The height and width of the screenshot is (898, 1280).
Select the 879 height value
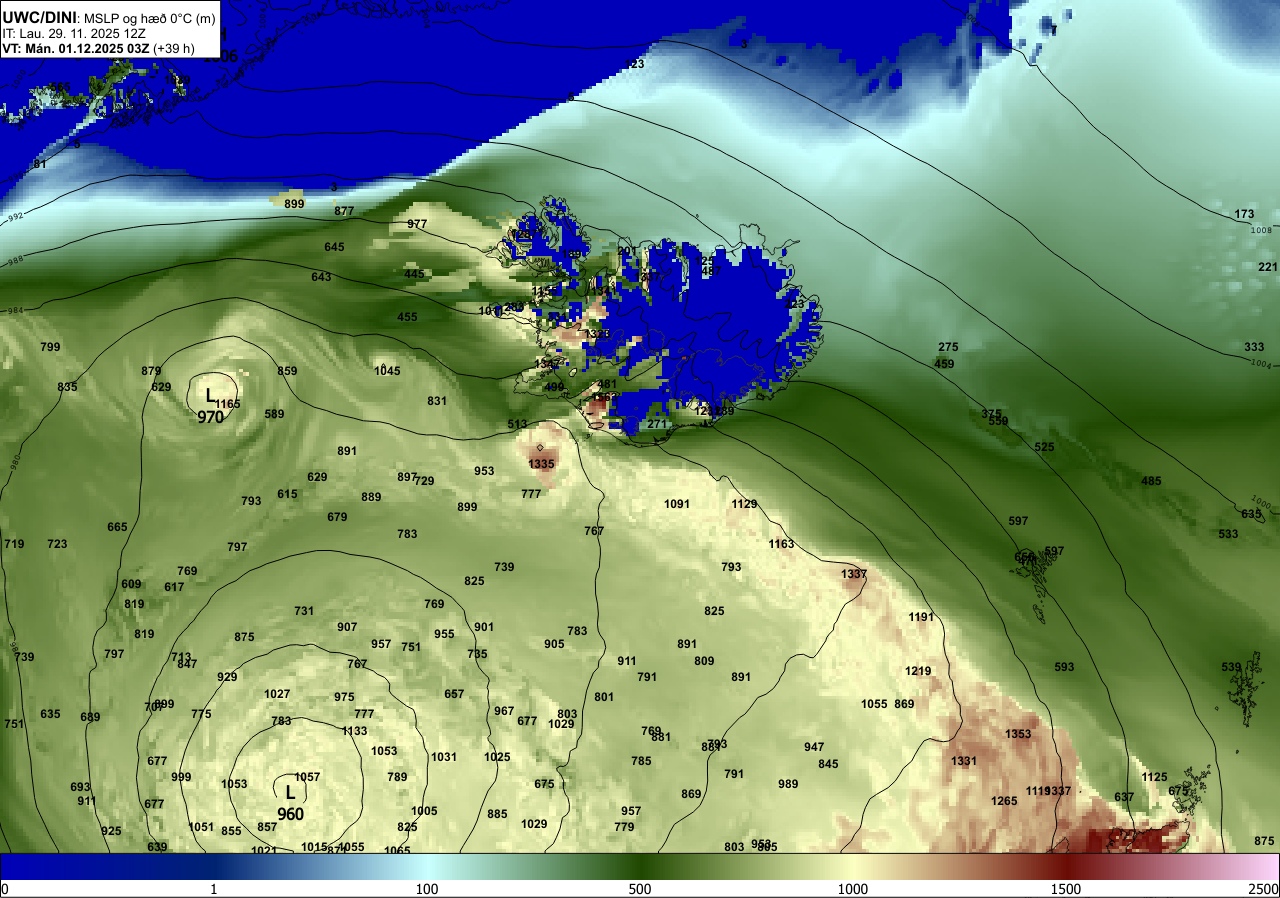pyautogui.click(x=151, y=371)
